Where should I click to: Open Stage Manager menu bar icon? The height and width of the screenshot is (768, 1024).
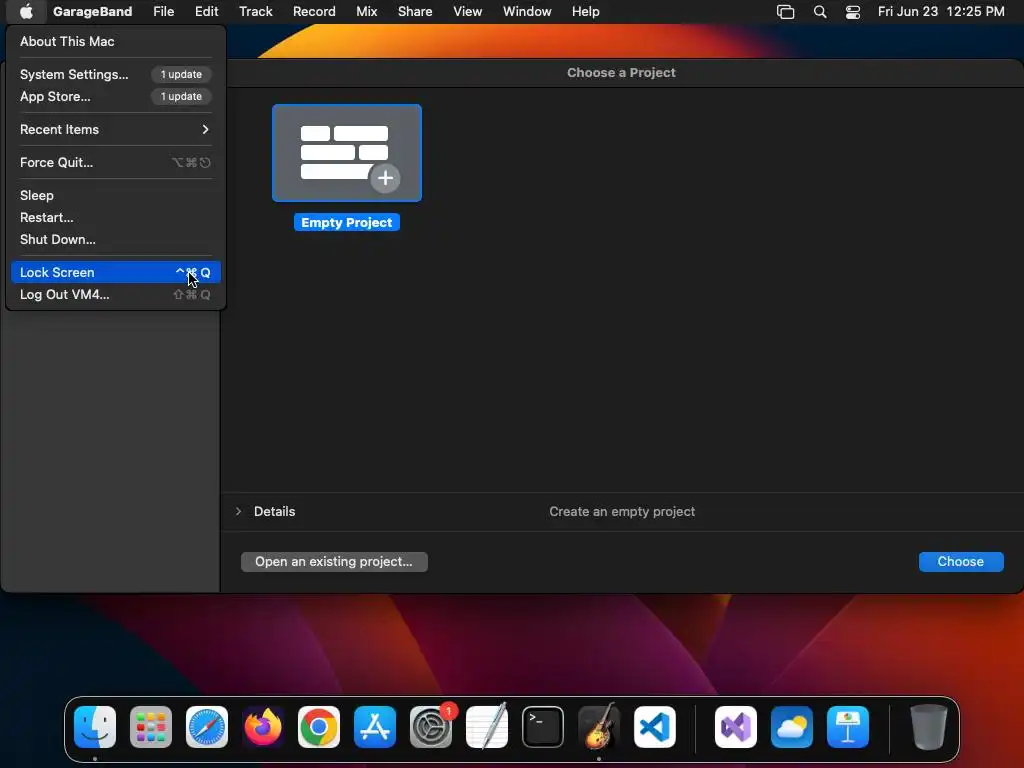pyautogui.click(x=785, y=12)
